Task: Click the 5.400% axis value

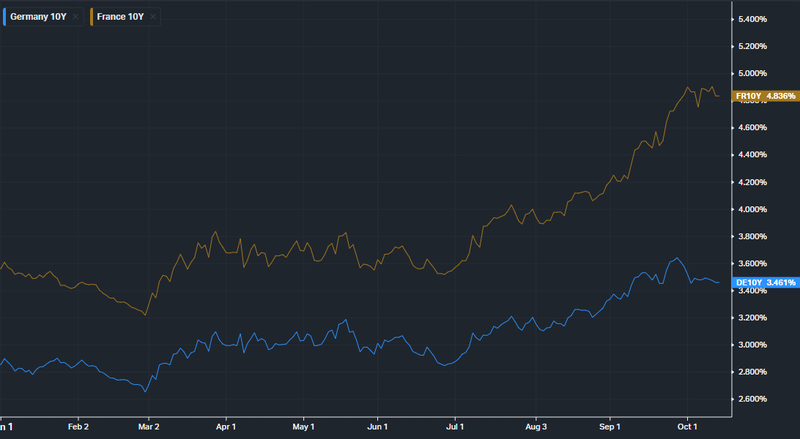Action: 752,19
